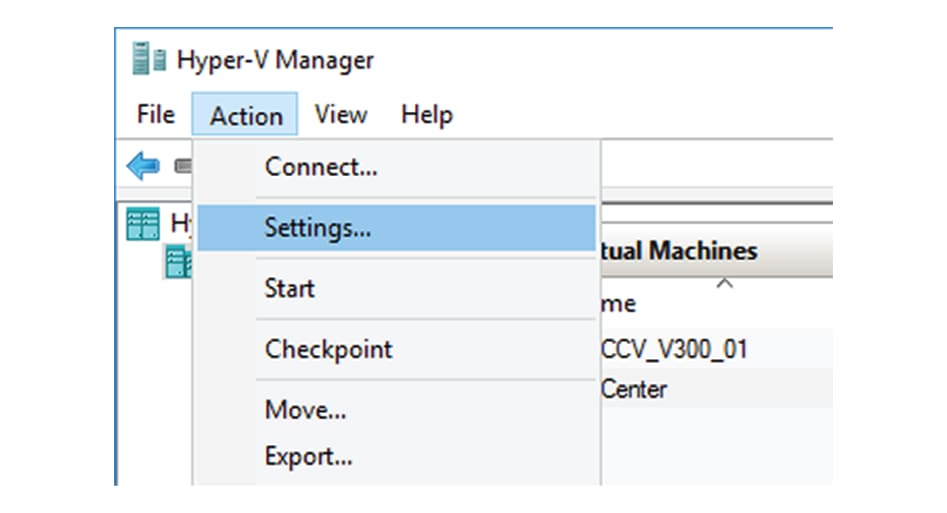Choose Start from the Action menu
947x513 pixels.
point(396,288)
